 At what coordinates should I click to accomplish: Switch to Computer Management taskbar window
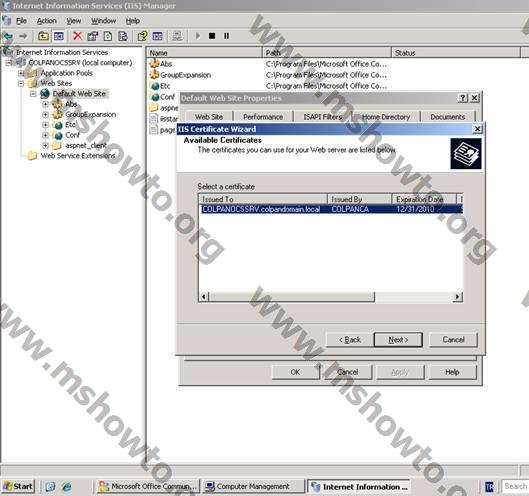pos(253,486)
